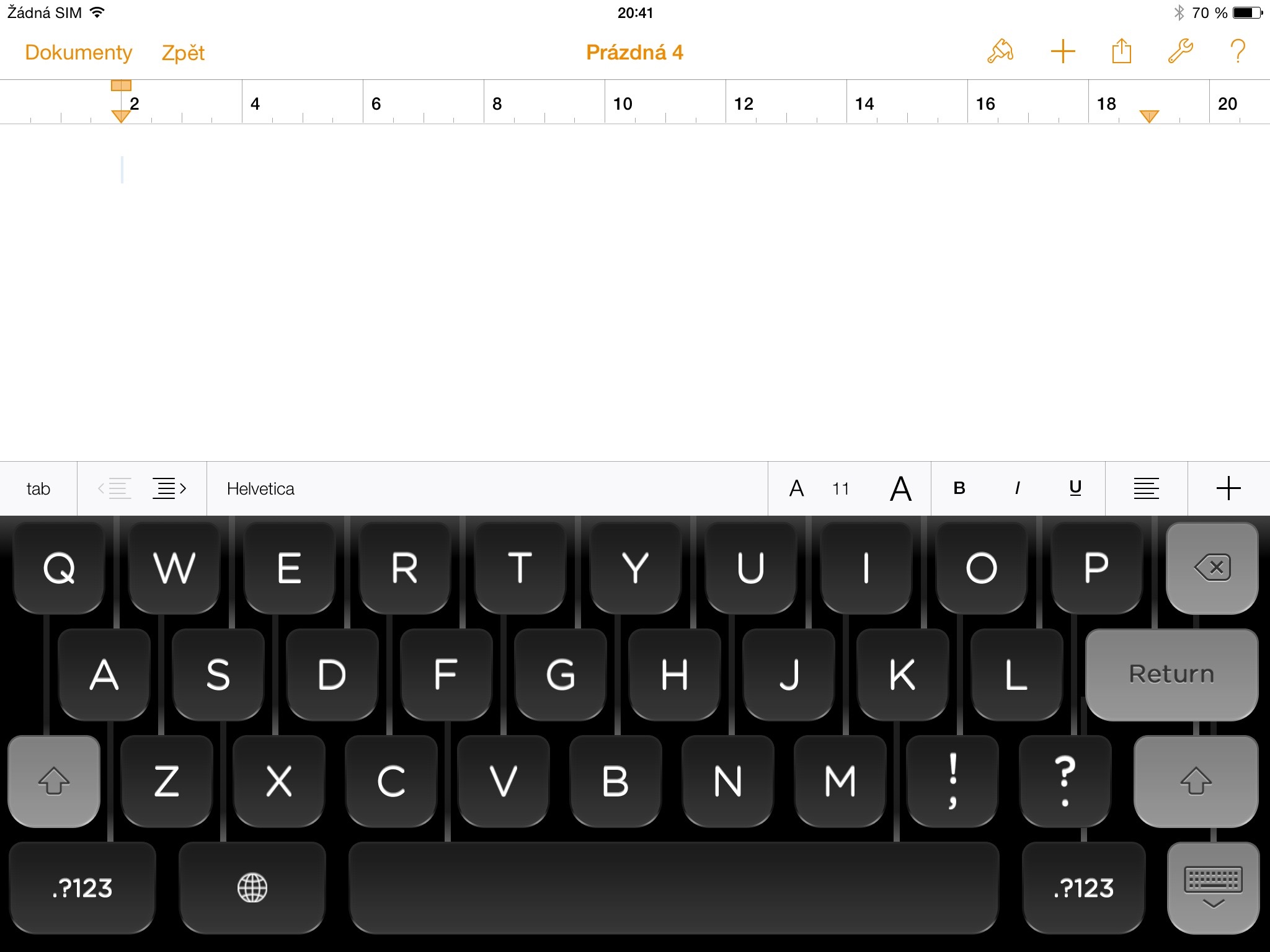Image resolution: width=1270 pixels, height=952 pixels.
Task: Increase indent with the indent-right icon
Action: click(x=169, y=488)
